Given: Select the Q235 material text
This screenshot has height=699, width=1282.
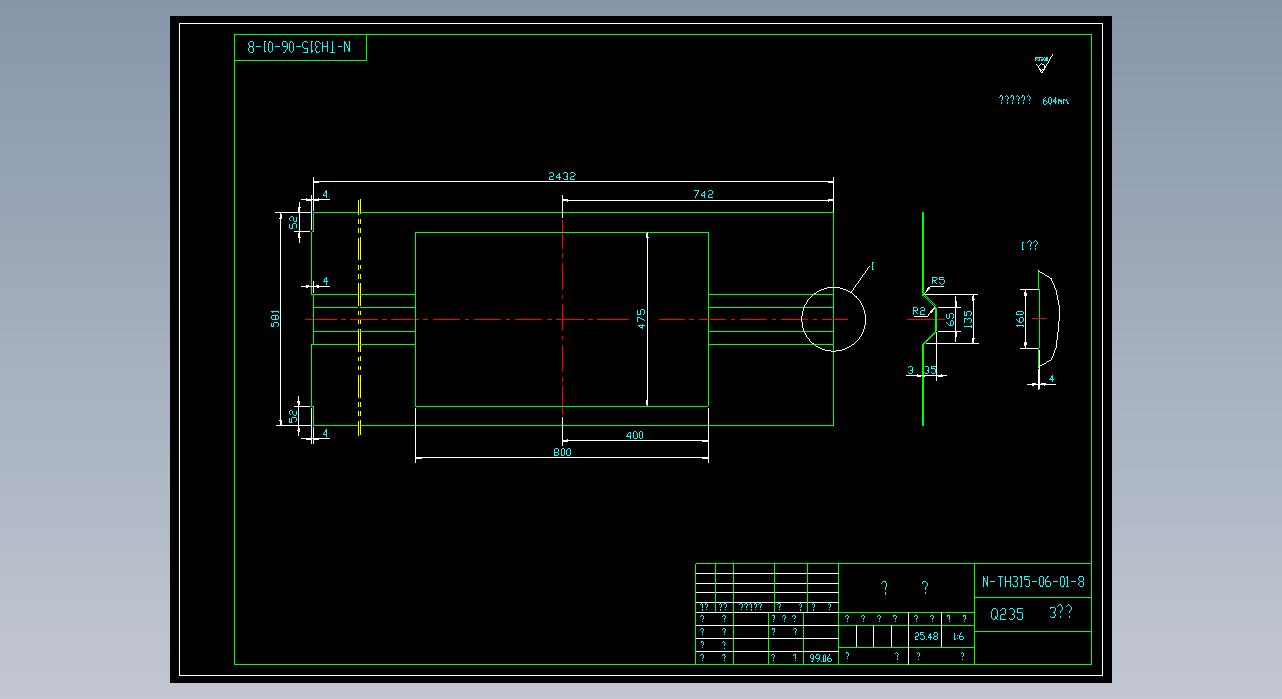Looking at the screenshot, I should tap(1006, 615).
